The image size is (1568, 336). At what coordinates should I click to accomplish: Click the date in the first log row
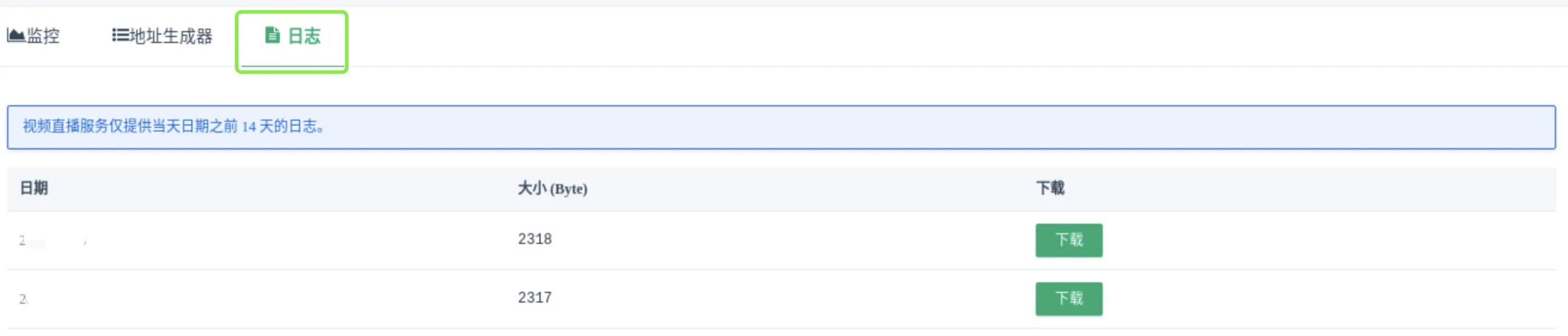[53, 241]
